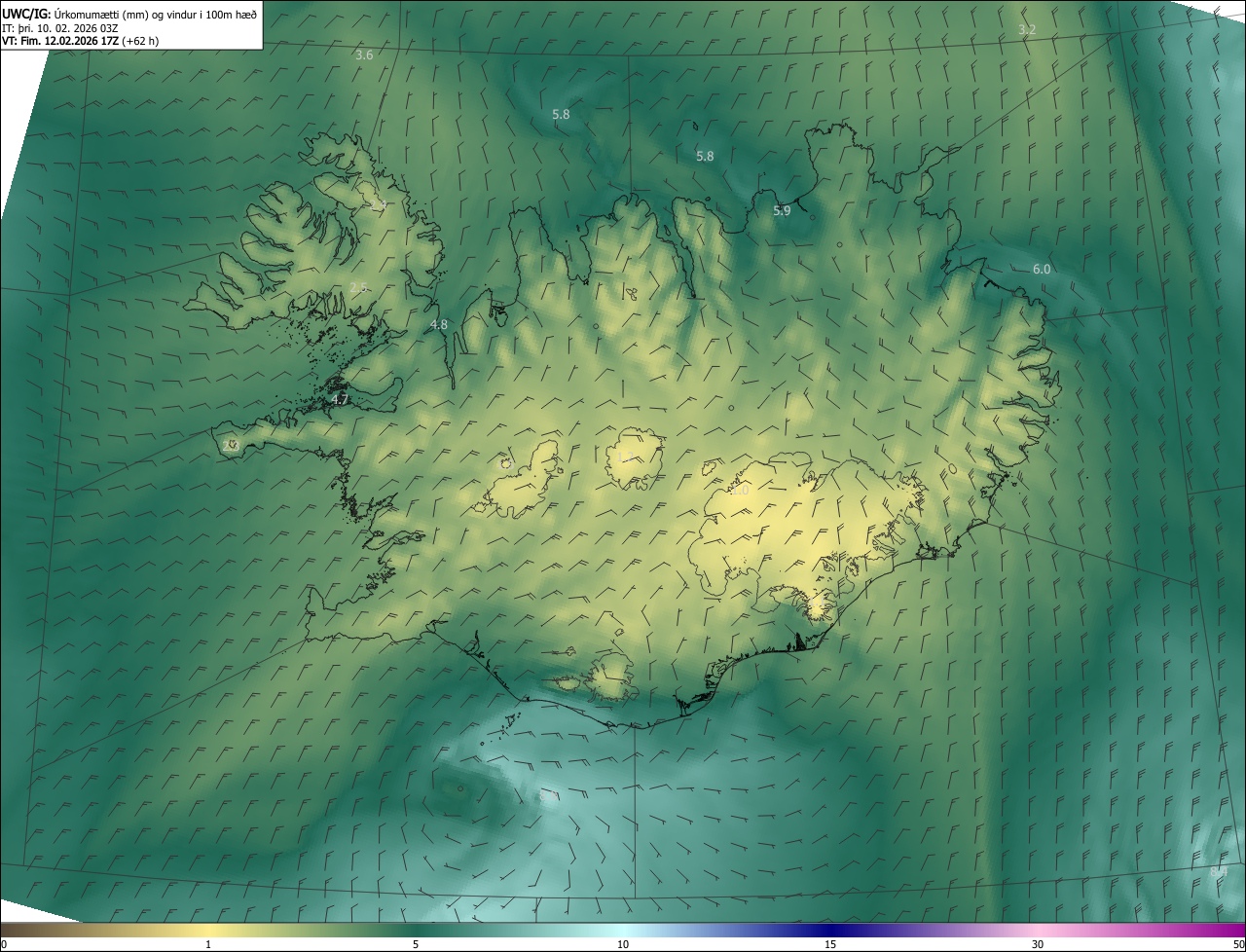The image size is (1246, 952).
Task: Select the initial time line "IT: þri. 10. 02. 2026 03Z"
Action: coord(60,28)
